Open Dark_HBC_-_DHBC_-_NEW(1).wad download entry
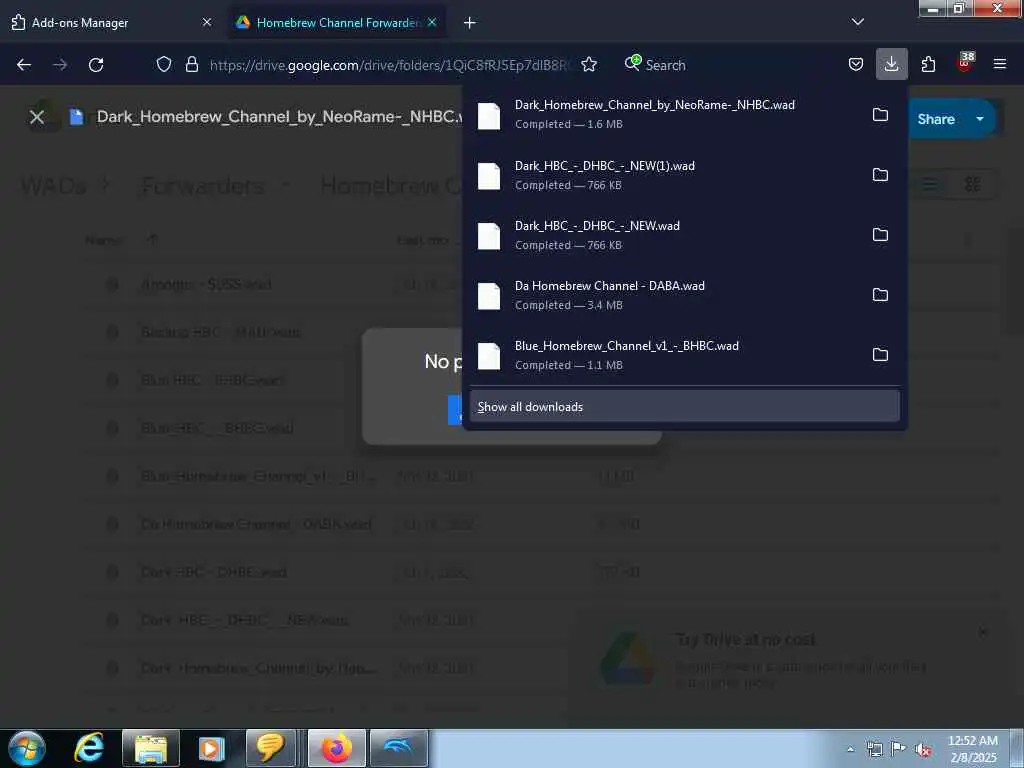 coord(665,174)
